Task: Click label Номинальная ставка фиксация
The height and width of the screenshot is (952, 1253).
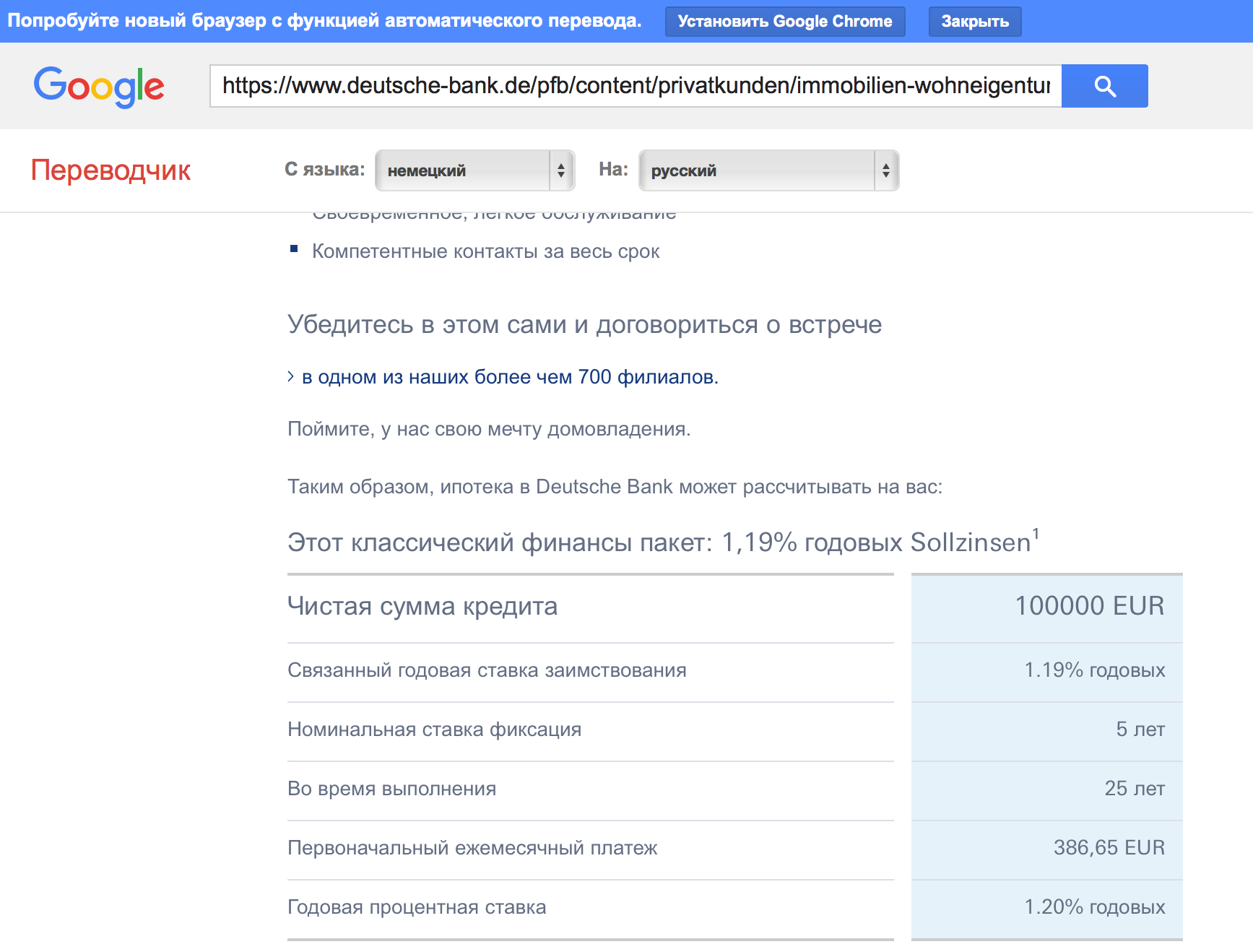Action: pyautogui.click(x=434, y=730)
